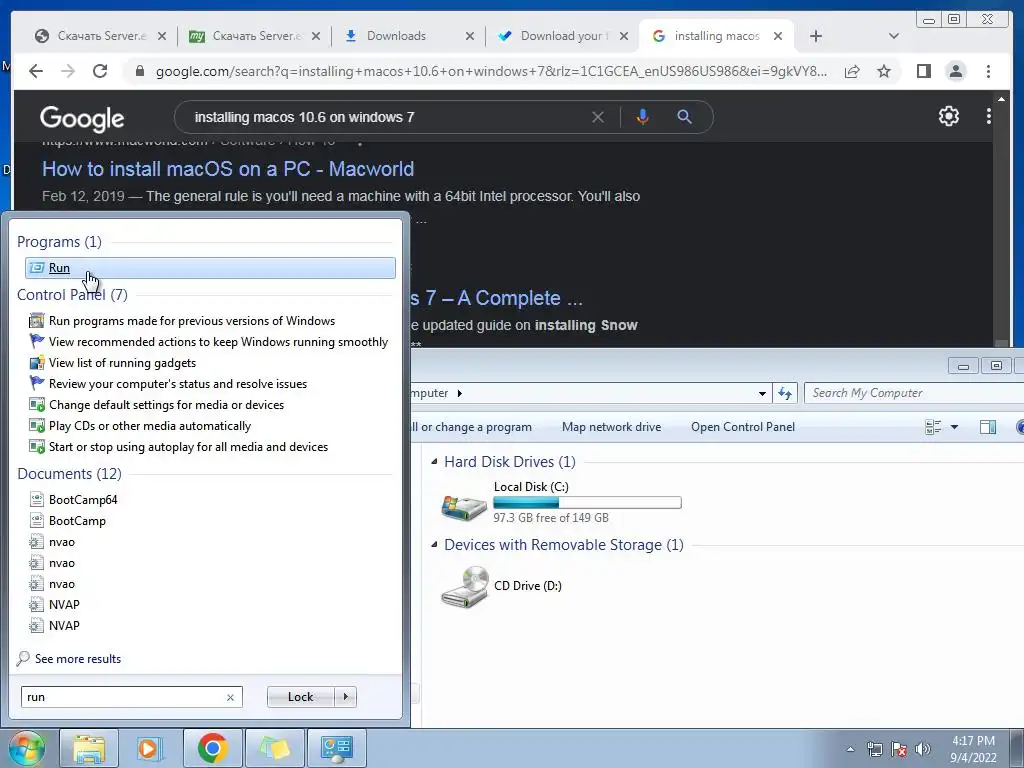Open address bar history dropdown in Explorer
1024x768 pixels.
(x=761, y=394)
